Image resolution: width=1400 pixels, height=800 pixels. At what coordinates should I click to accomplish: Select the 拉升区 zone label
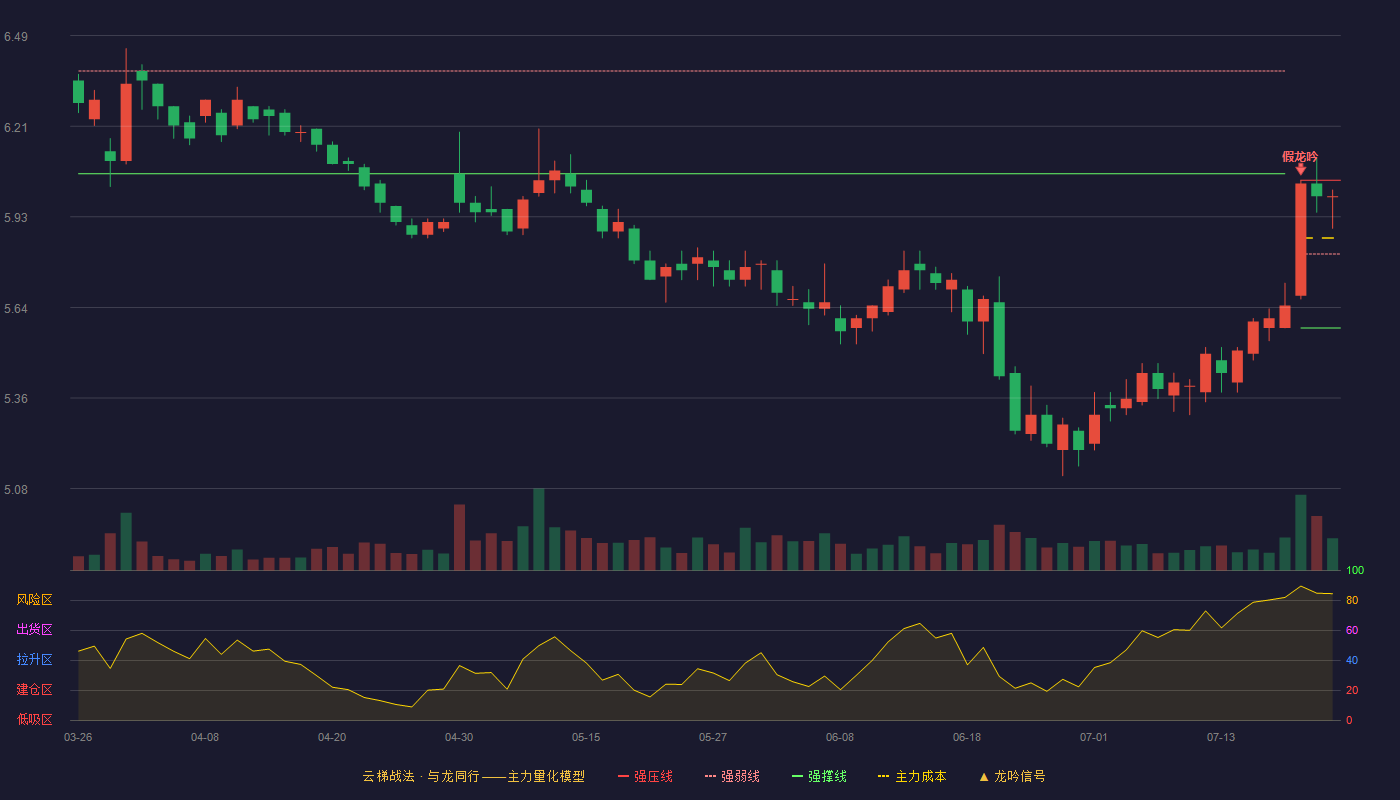pyautogui.click(x=34, y=660)
